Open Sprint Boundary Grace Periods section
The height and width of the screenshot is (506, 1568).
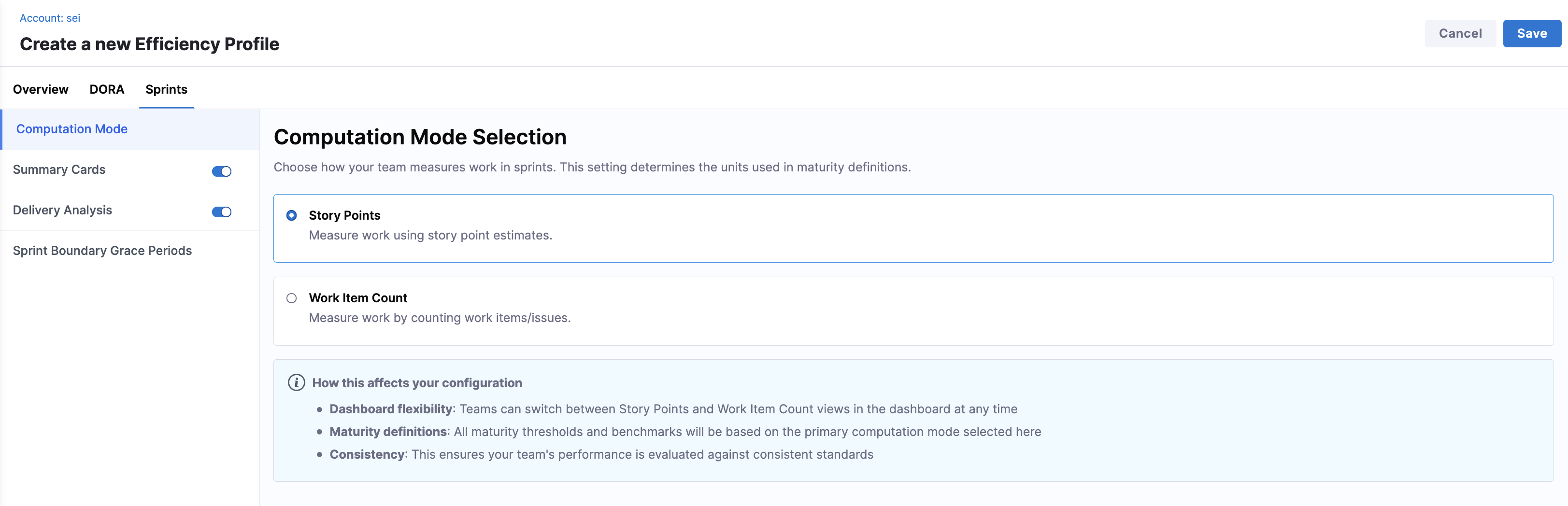(x=102, y=251)
